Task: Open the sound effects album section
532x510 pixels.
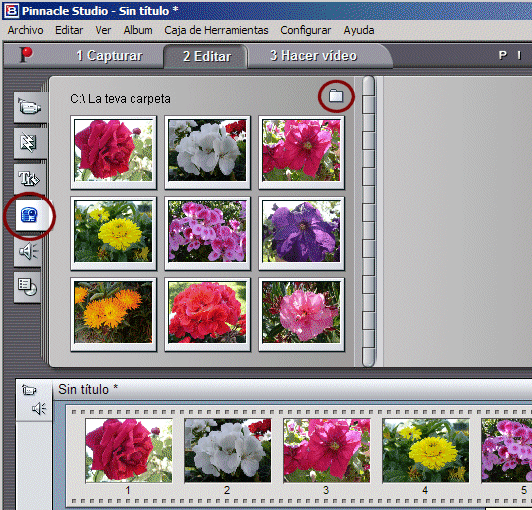Action: pyautogui.click(x=28, y=251)
